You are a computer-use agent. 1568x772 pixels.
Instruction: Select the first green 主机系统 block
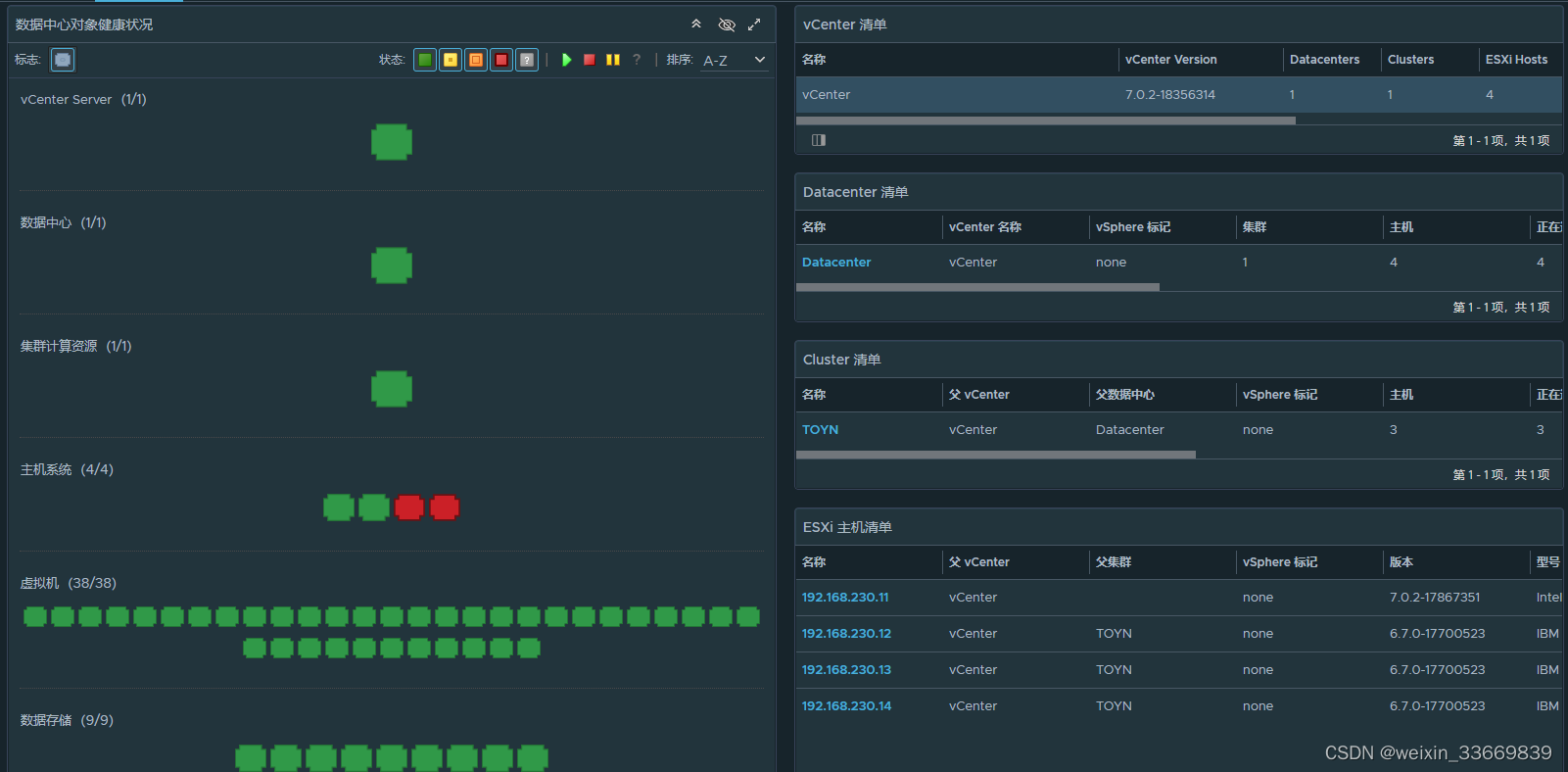[339, 507]
